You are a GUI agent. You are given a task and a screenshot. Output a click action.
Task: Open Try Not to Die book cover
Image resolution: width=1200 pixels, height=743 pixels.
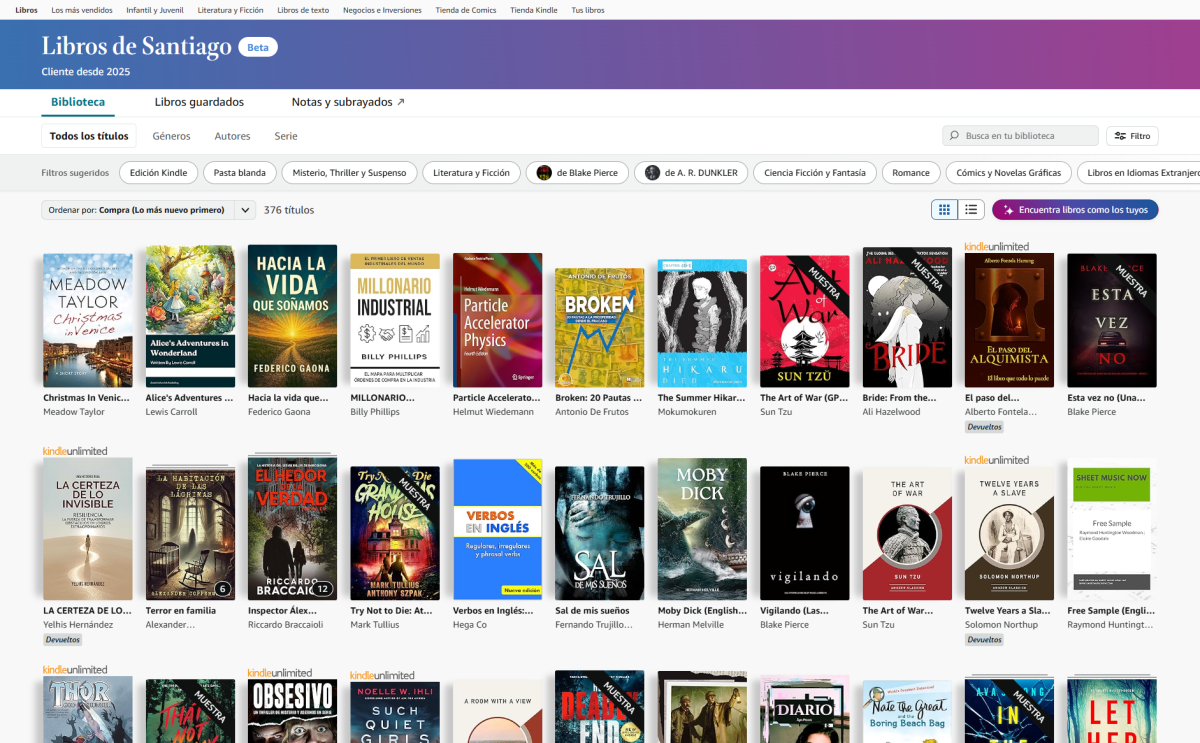tap(395, 533)
